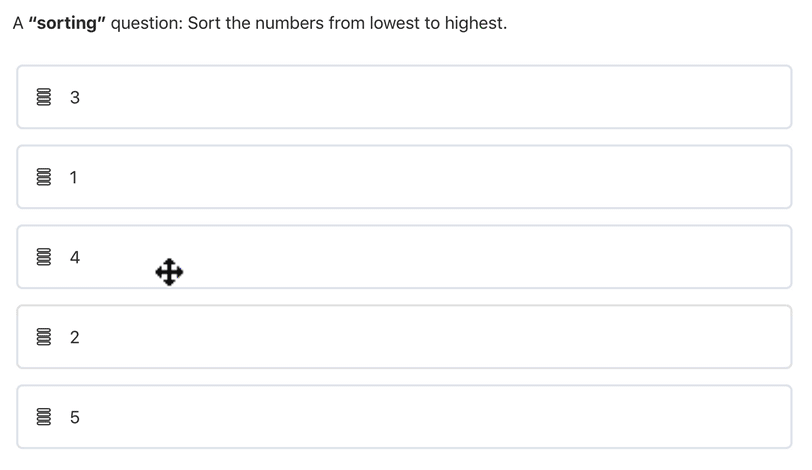
Task: Click the number 1 label
Action: pos(75,178)
